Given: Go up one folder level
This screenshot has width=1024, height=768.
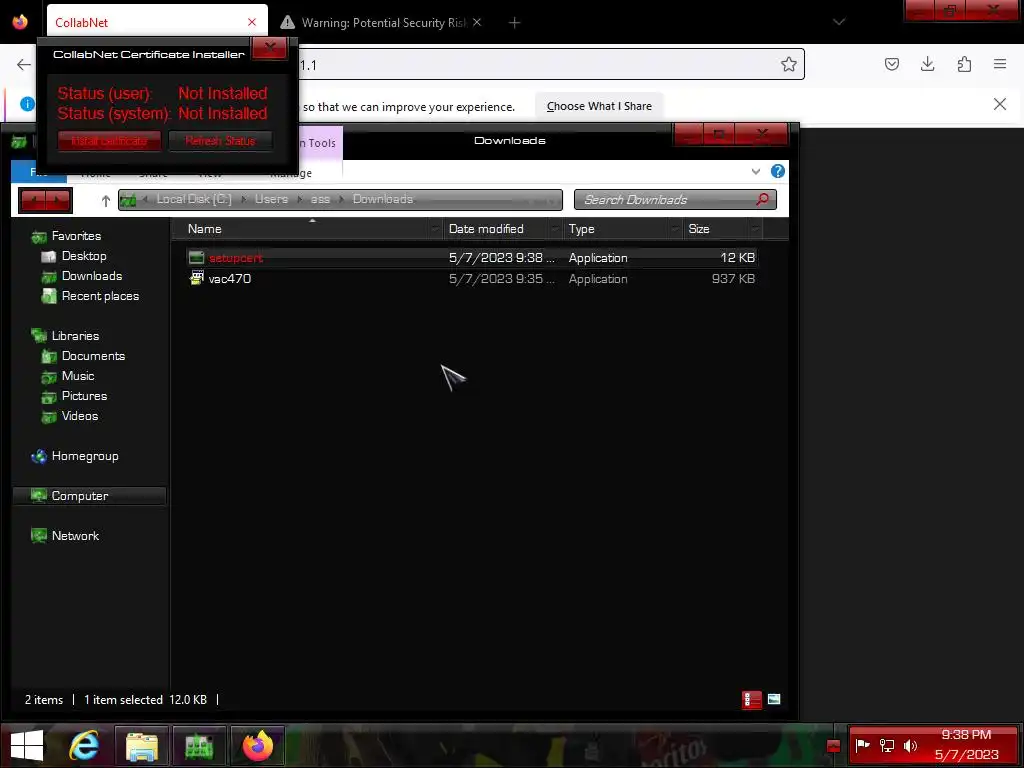Looking at the screenshot, I should click(x=105, y=200).
